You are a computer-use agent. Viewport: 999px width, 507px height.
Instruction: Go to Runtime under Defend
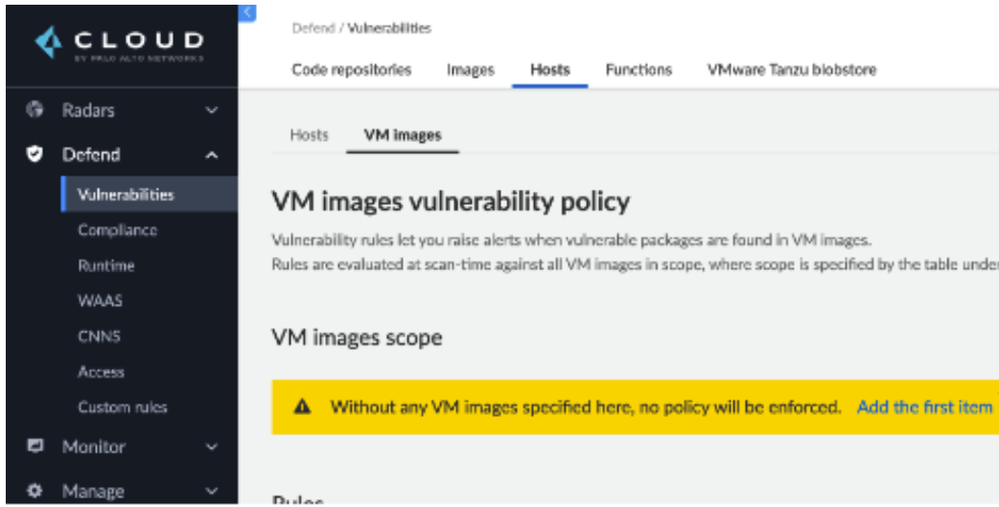click(x=106, y=266)
